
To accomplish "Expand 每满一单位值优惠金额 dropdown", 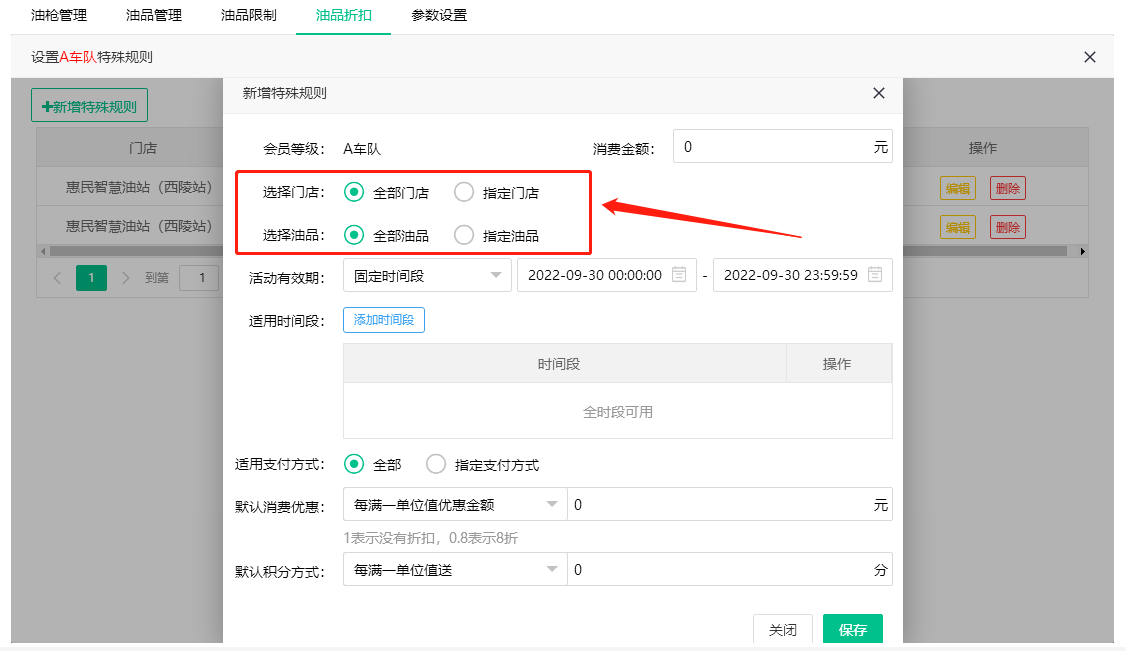I will click(x=454, y=505).
